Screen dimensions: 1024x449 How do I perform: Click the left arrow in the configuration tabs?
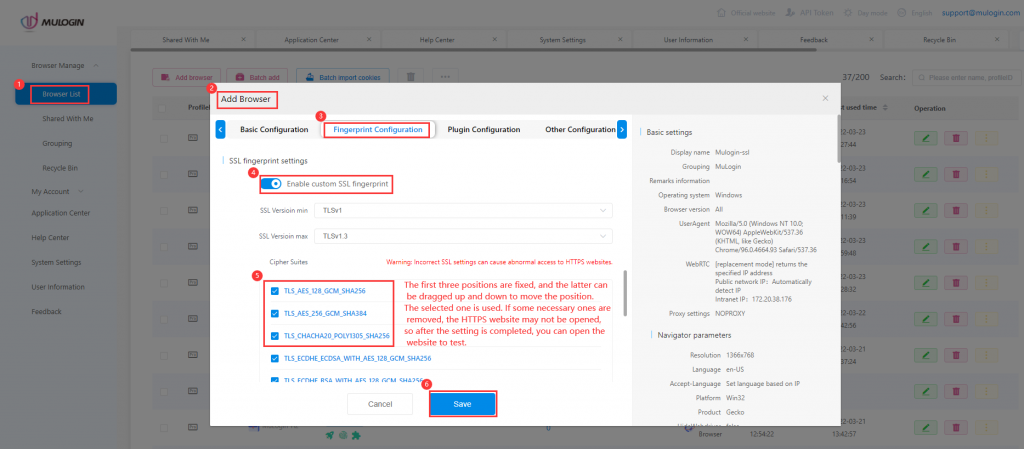[x=220, y=129]
